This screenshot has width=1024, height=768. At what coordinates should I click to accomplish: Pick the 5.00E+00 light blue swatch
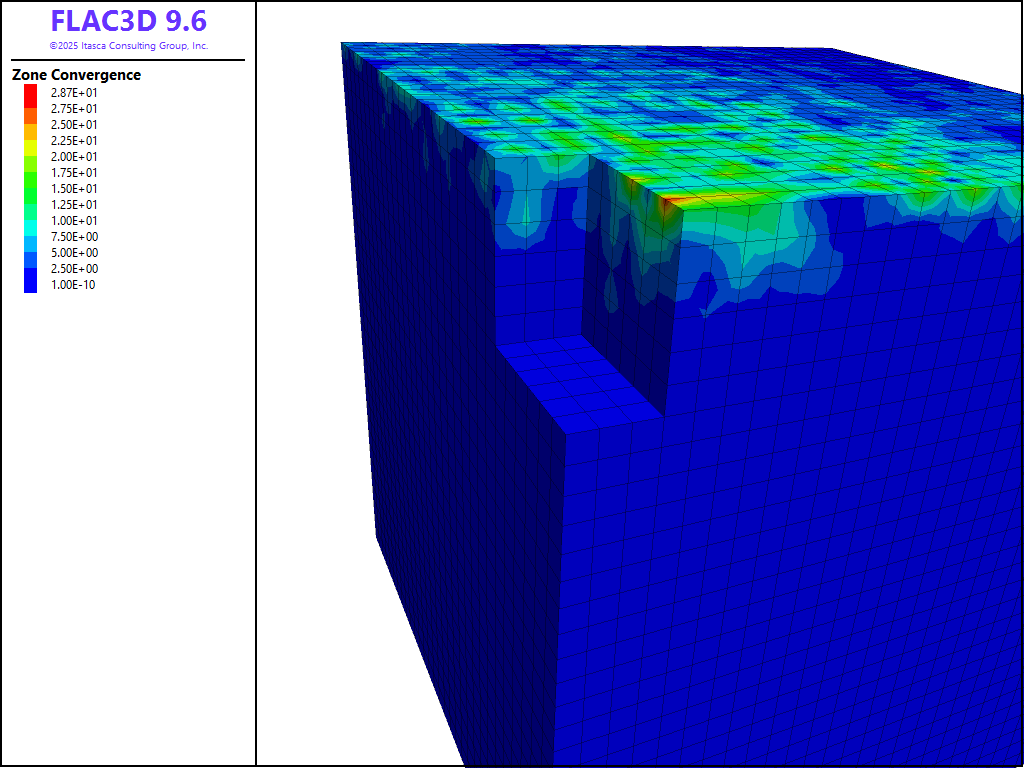coord(30,252)
